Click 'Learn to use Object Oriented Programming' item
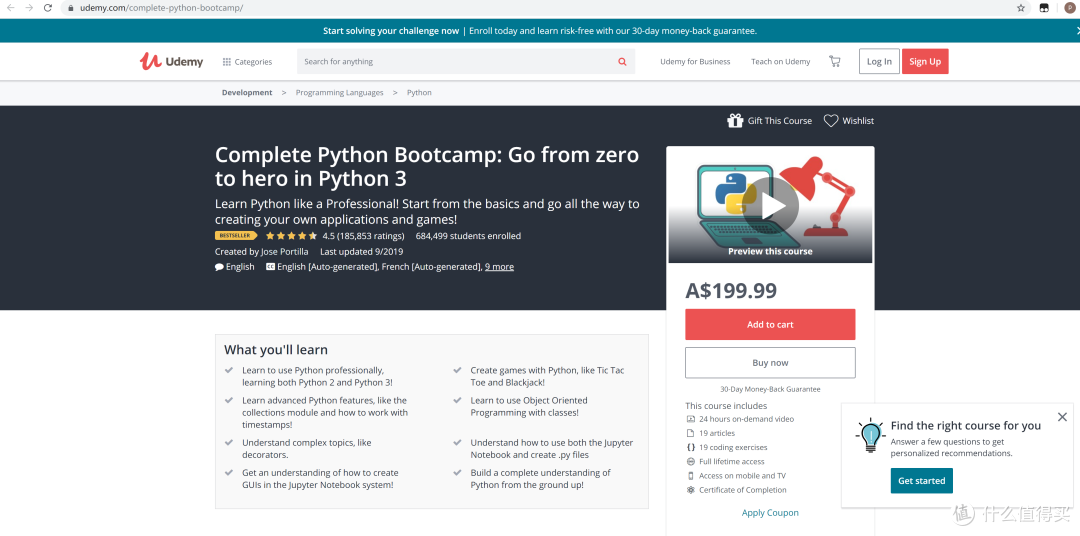The image size is (1080, 536). click(x=529, y=406)
